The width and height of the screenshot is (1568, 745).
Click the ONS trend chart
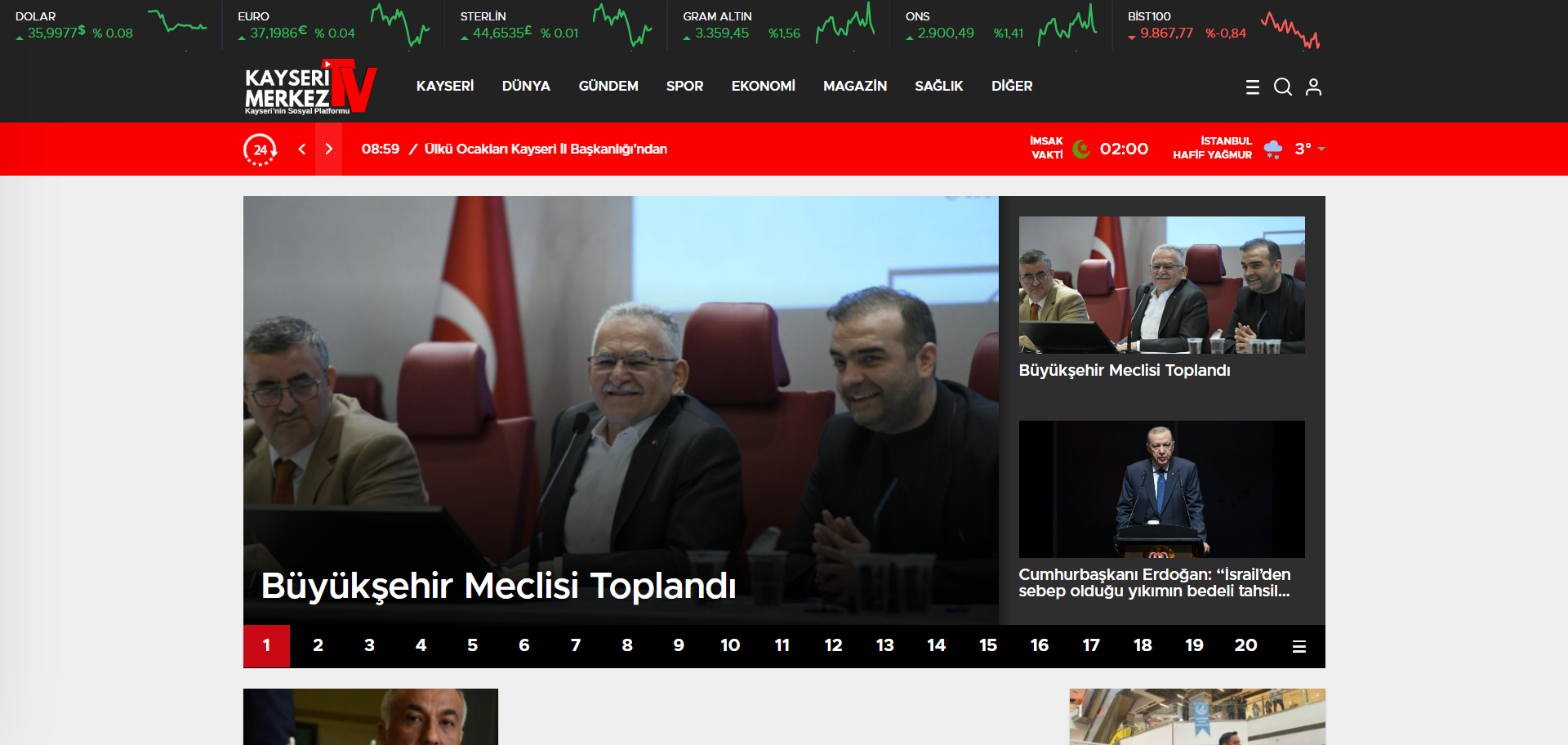pos(1067,25)
